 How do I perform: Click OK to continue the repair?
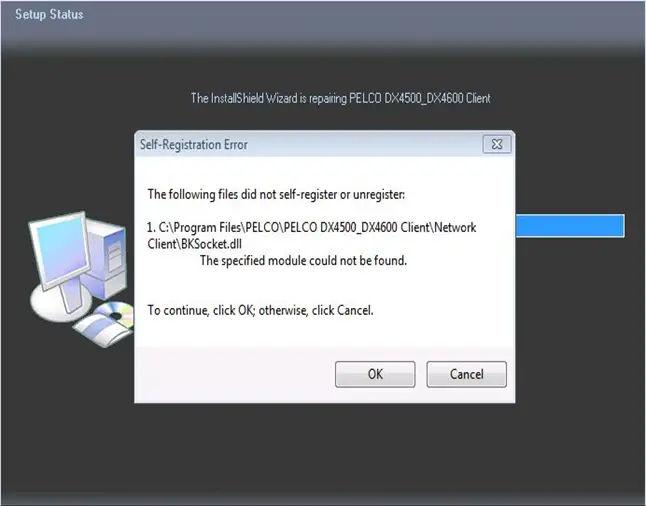pyautogui.click(x=375, y=374)
